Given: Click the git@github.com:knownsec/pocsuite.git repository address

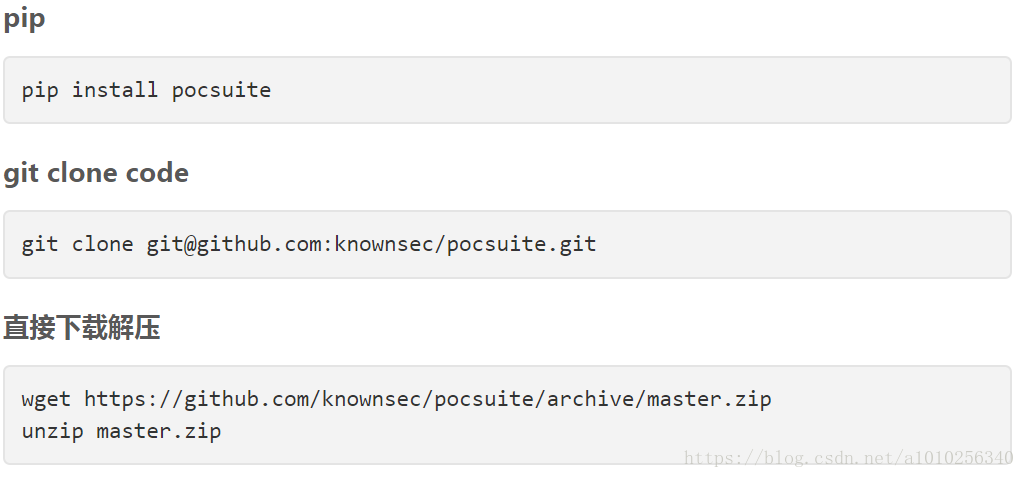Looking at the screenshot, I should click(x=371, y=244).
